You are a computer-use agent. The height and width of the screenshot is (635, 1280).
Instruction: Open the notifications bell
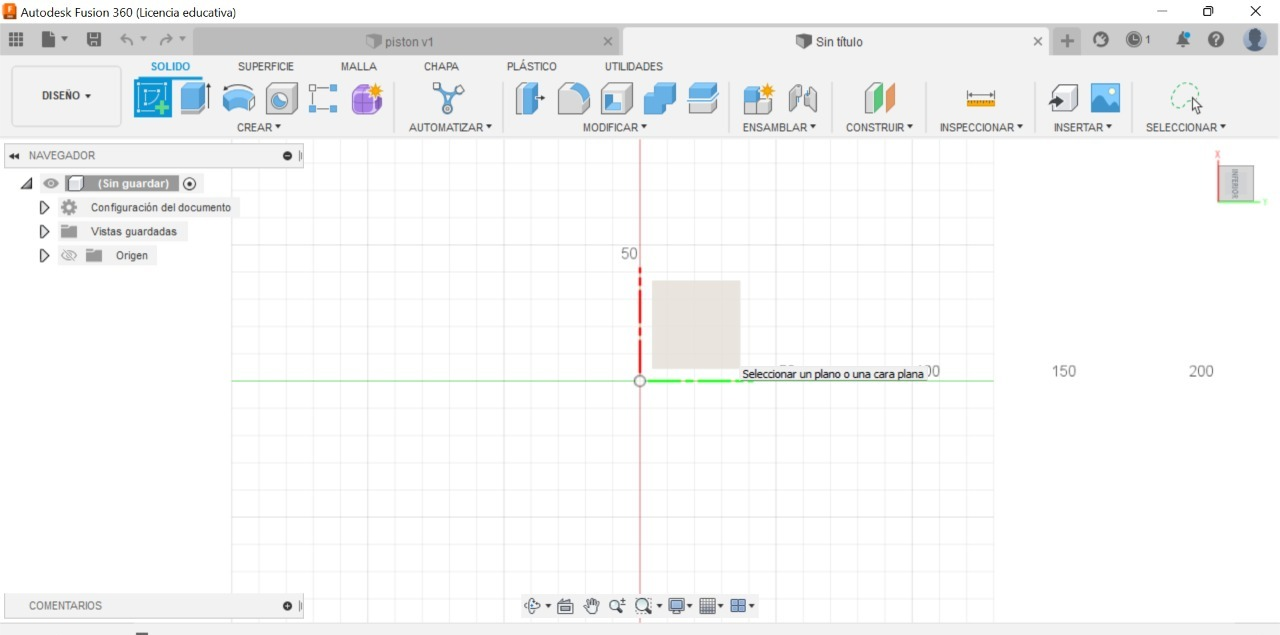click(1183, 40)
